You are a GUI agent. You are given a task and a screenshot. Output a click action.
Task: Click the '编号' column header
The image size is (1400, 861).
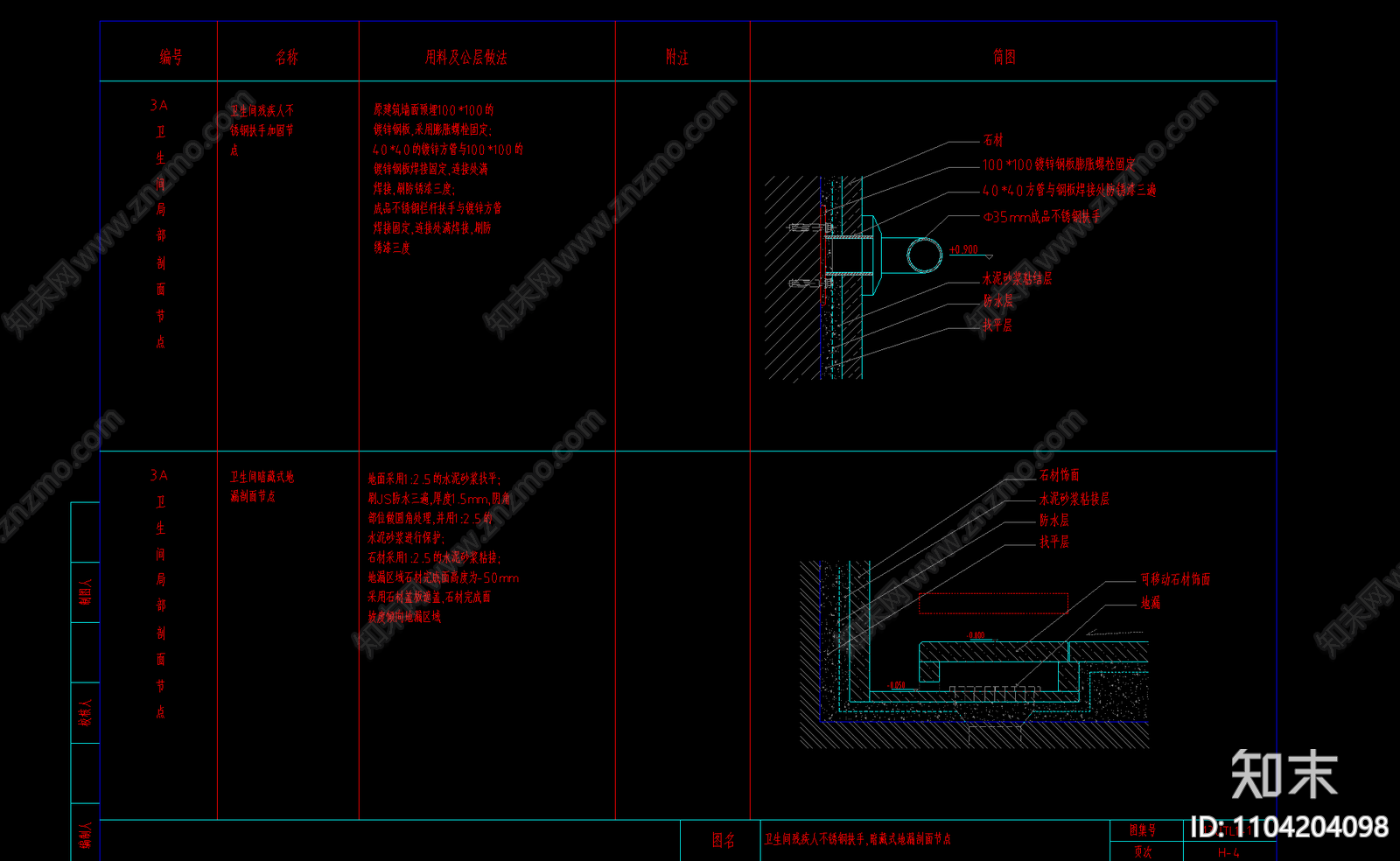pyautogui.click(x=171, y=57)
